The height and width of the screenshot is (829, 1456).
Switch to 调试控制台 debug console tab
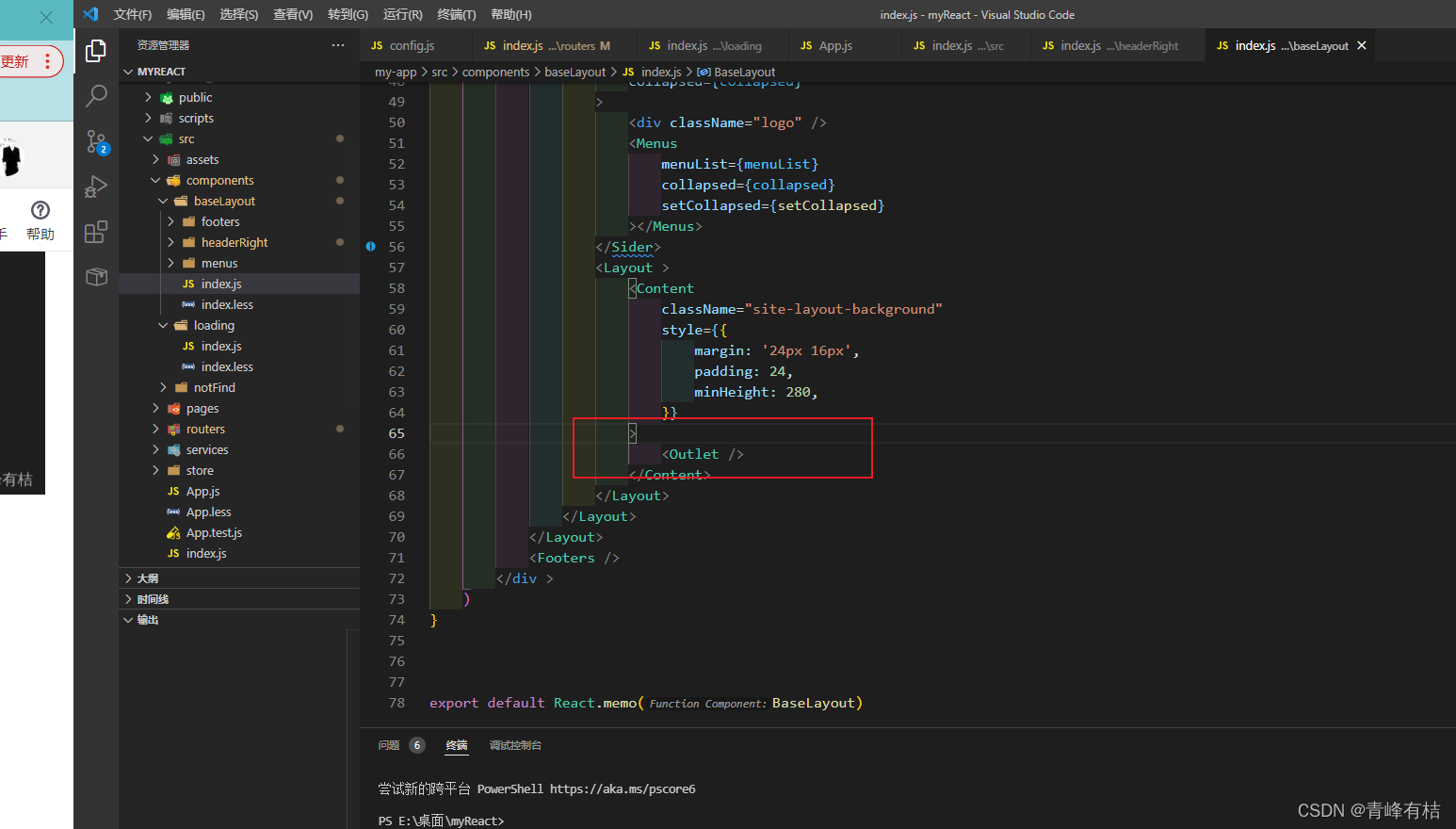pos(515,745)
